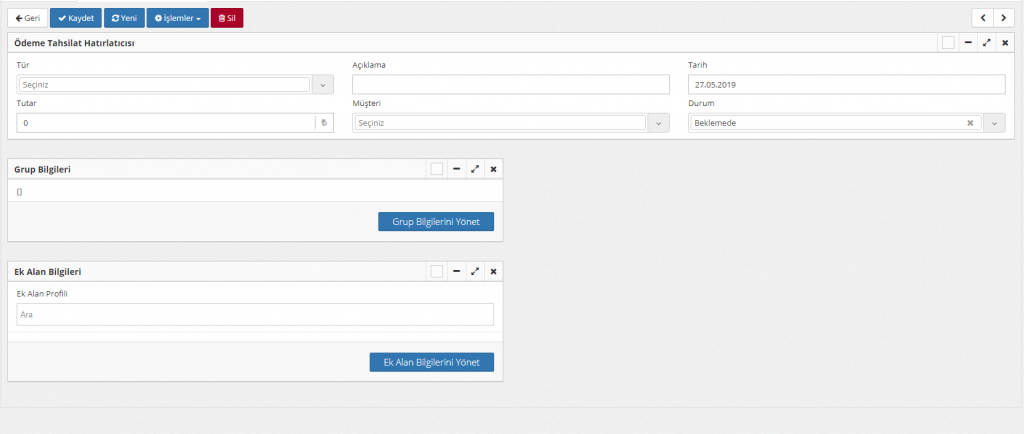The width and height of the screenshot is (1024, 434).
Task: Click the Ek Alan Profili search field
Action: 255,315
